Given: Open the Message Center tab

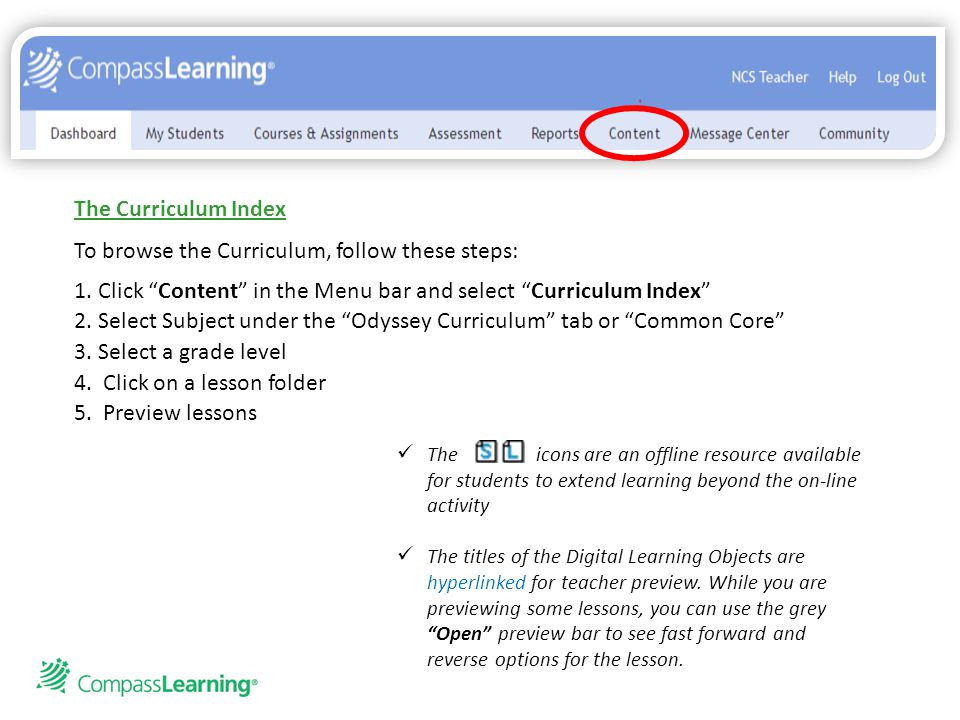Looking at the screenshot, I should 740,133.
